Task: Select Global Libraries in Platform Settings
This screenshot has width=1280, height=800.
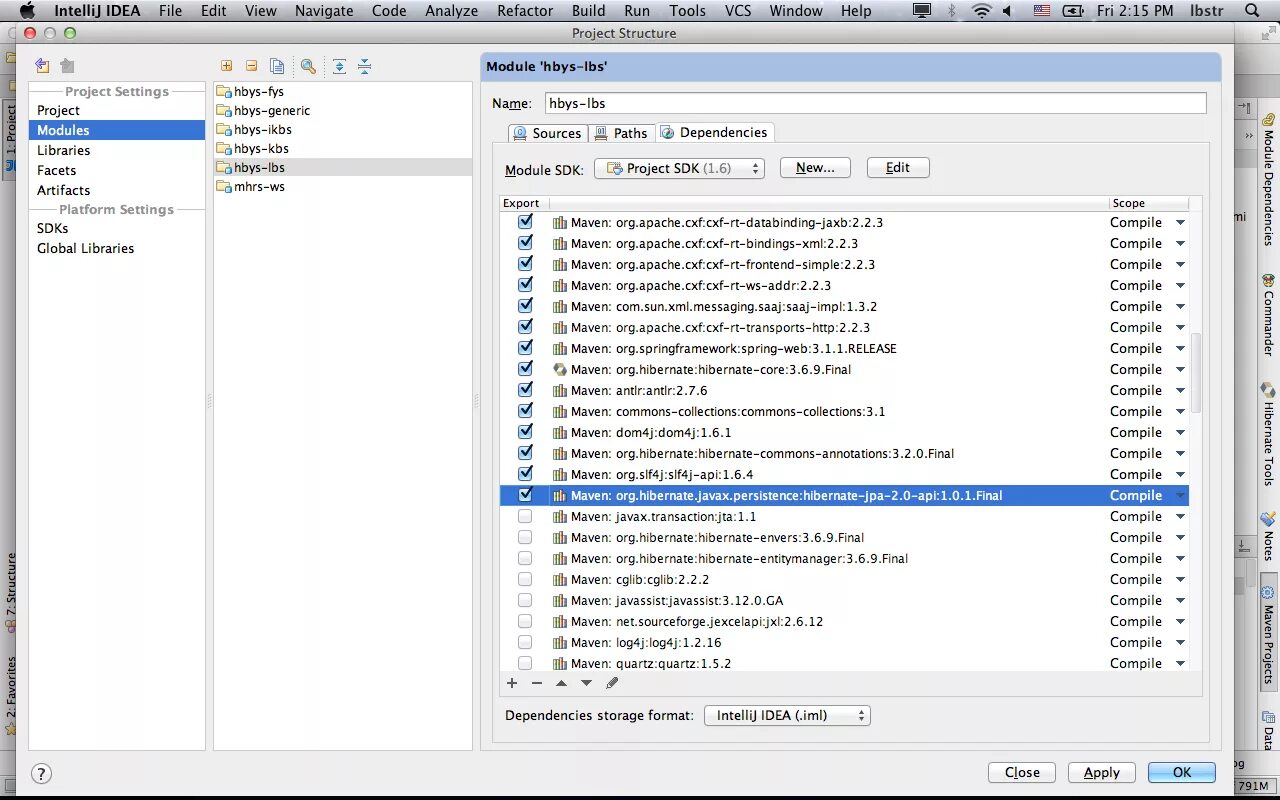Action: coord(116,248)
